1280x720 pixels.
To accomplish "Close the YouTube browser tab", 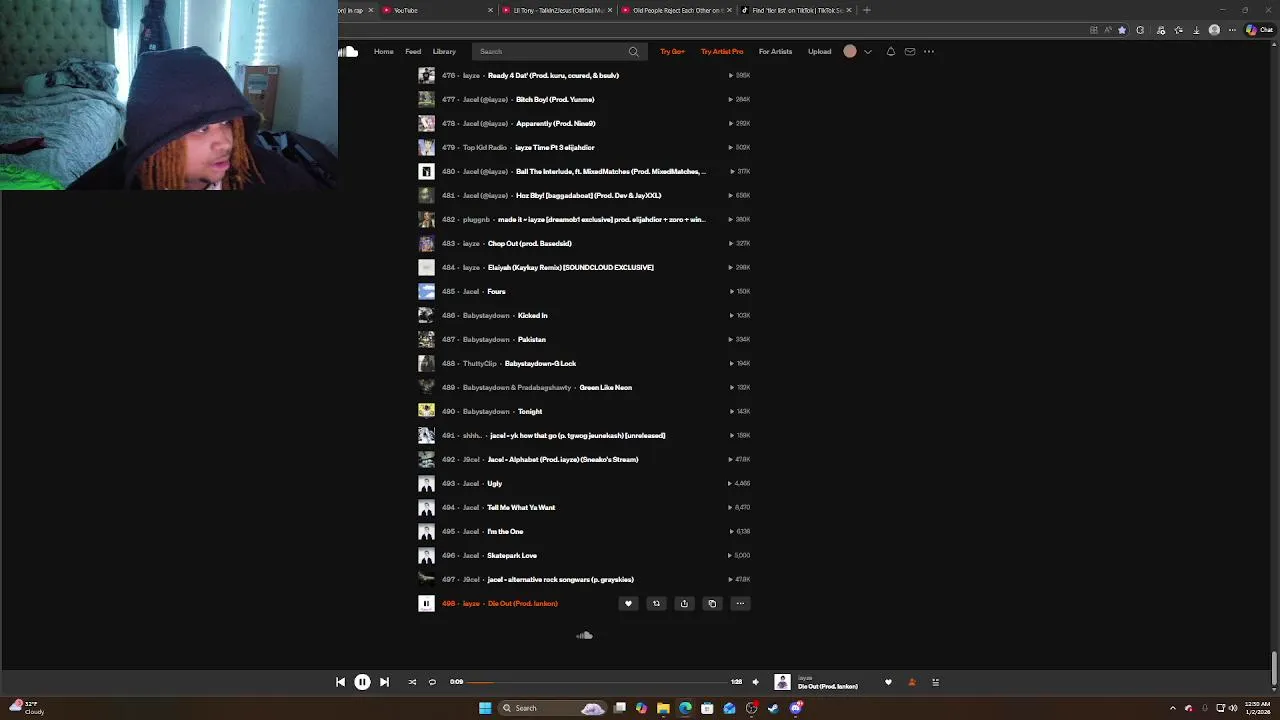I will (490, 10).
